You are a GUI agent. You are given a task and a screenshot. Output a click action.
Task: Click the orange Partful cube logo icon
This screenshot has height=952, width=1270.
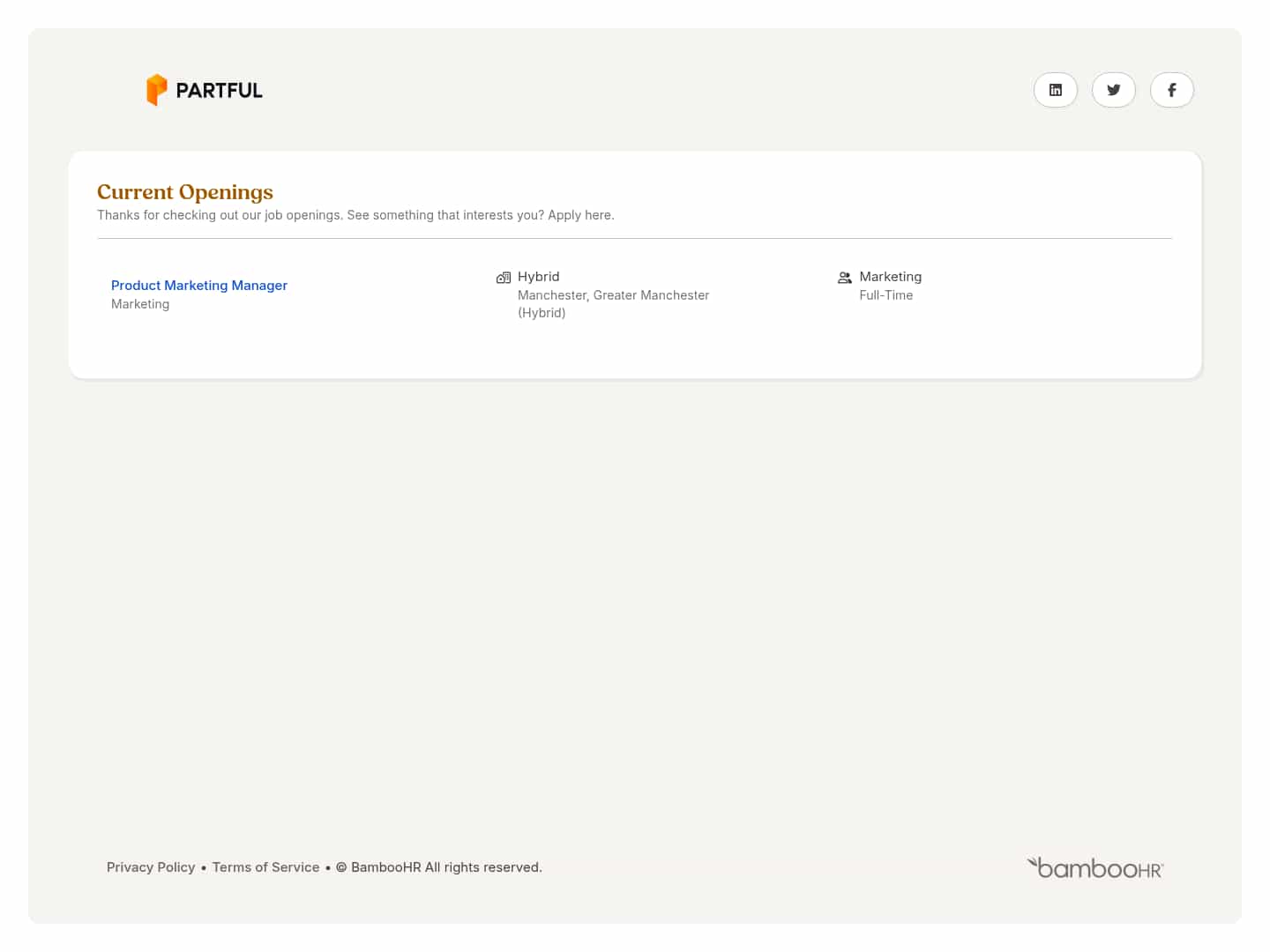[156, 90]
